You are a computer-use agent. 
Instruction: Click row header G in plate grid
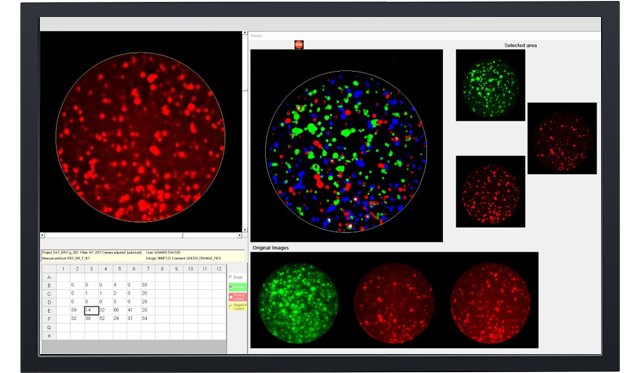point(49,327)
